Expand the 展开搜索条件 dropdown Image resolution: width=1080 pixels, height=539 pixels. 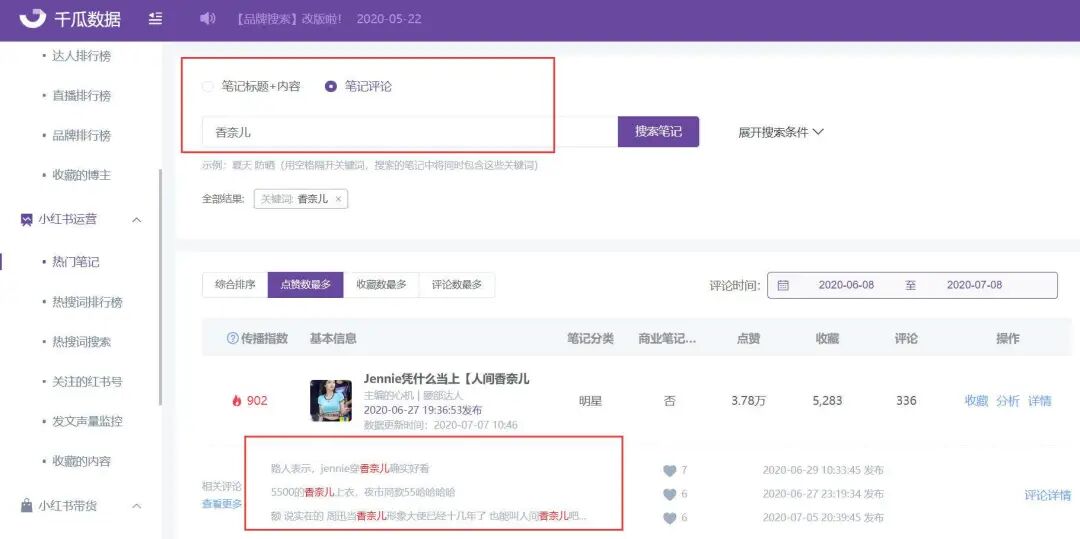tap(781, 132)
